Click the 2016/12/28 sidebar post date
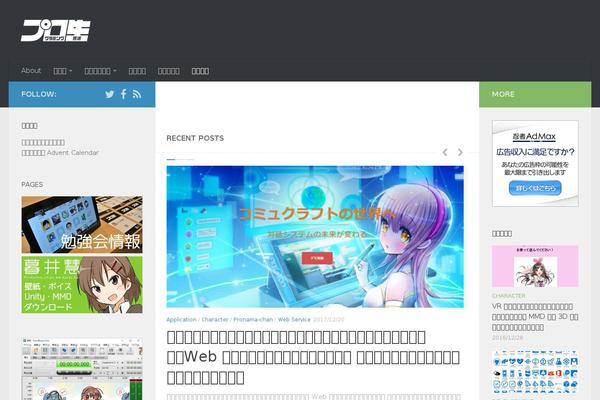This screenshot has height=400, width=600. click(507, 338)
